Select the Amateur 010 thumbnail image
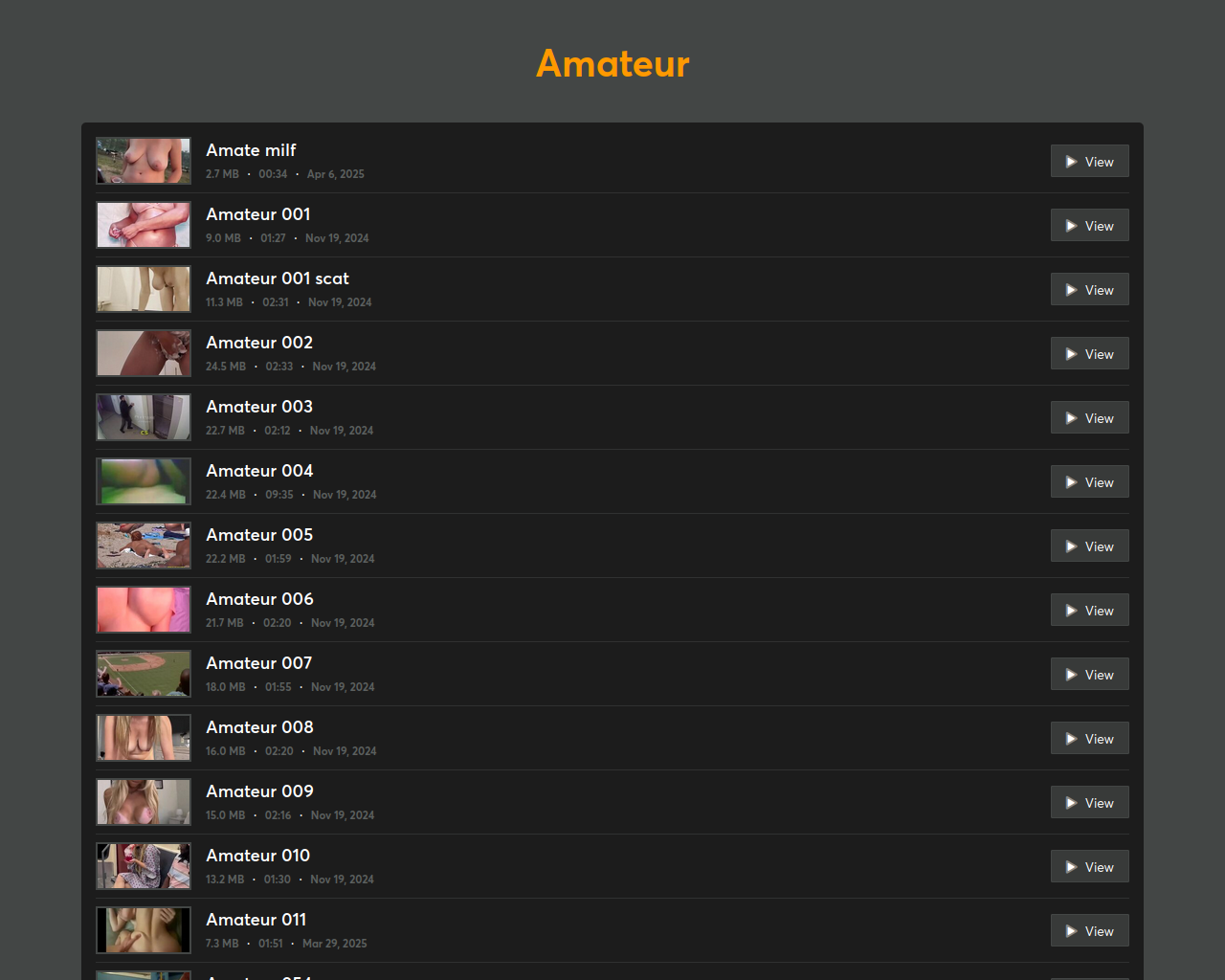This screenshot has width=1225, height=980. 144,866
